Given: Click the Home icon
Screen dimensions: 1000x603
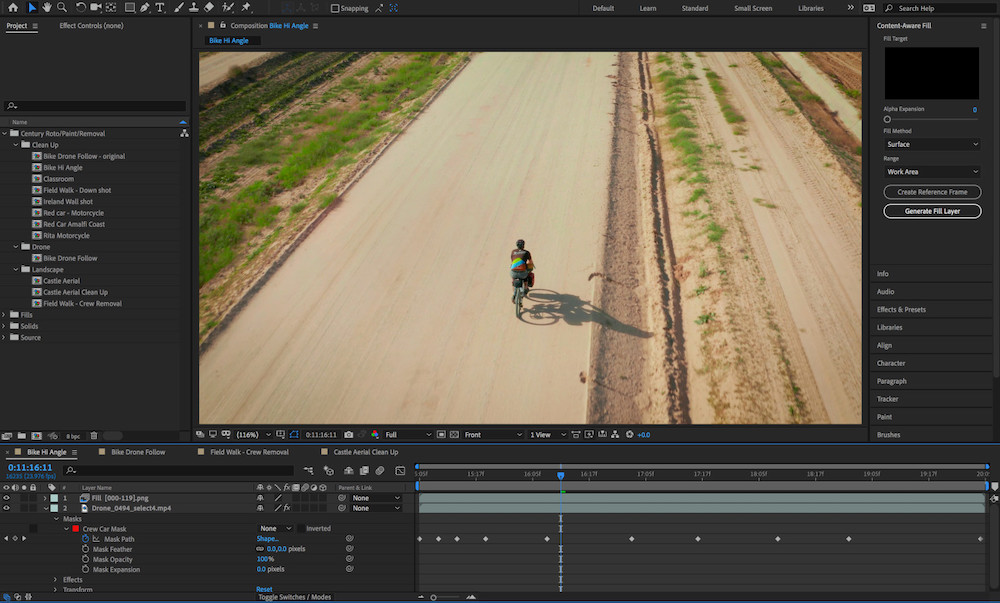Looking at the screenshot, I should pyautogui.click(x=13, y=8).
